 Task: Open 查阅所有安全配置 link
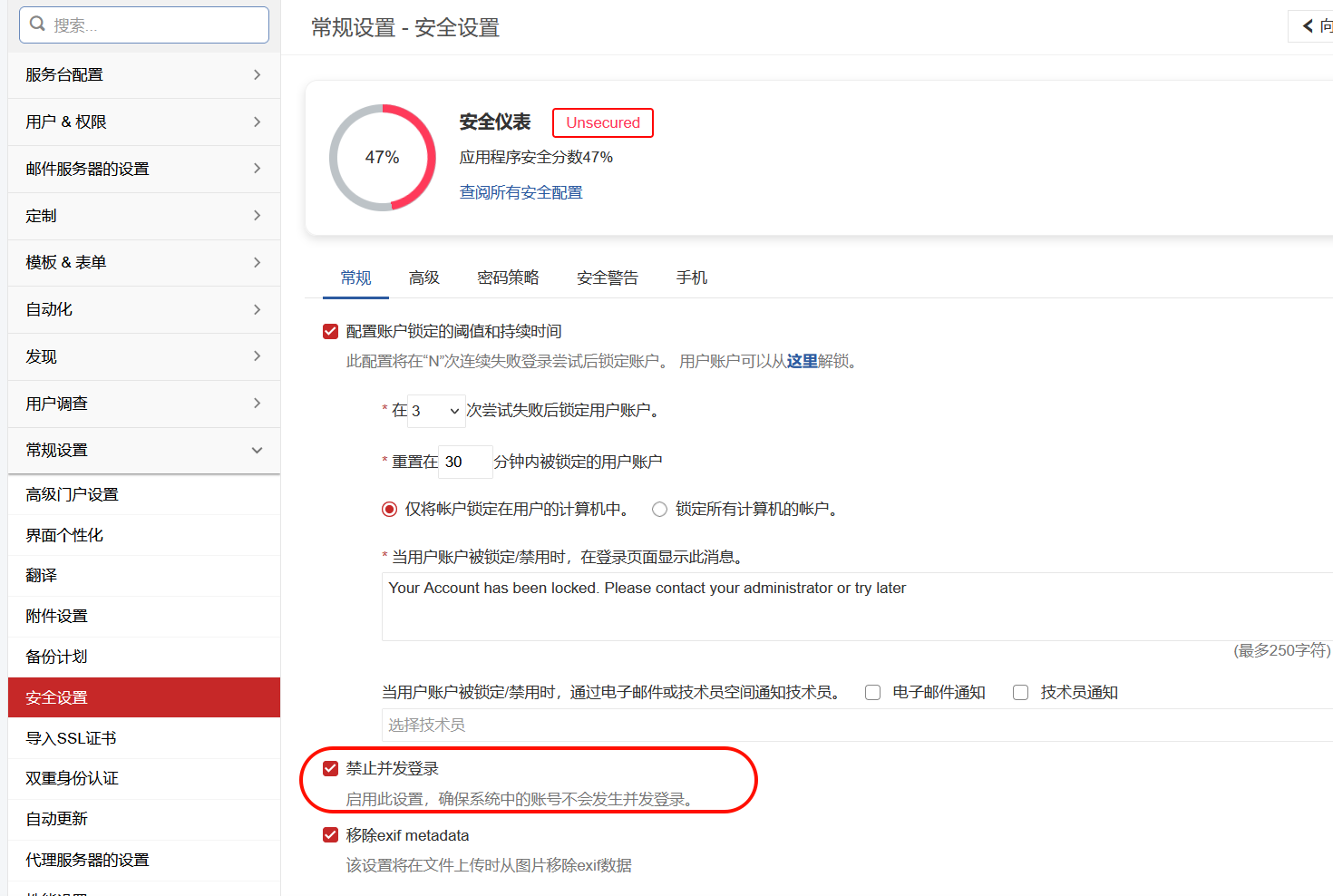(x=521, y=192)
